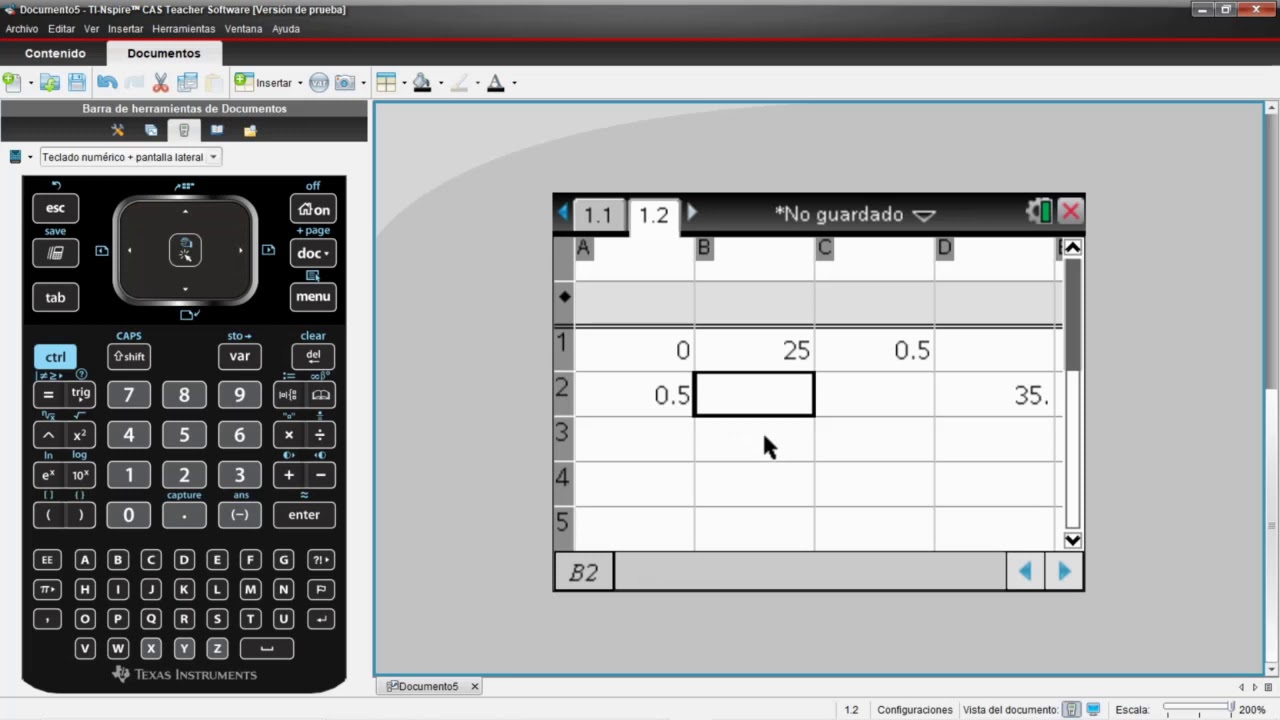Switch to computer document view
This screenshot has height=720, width=1280.
[1093, 710]
